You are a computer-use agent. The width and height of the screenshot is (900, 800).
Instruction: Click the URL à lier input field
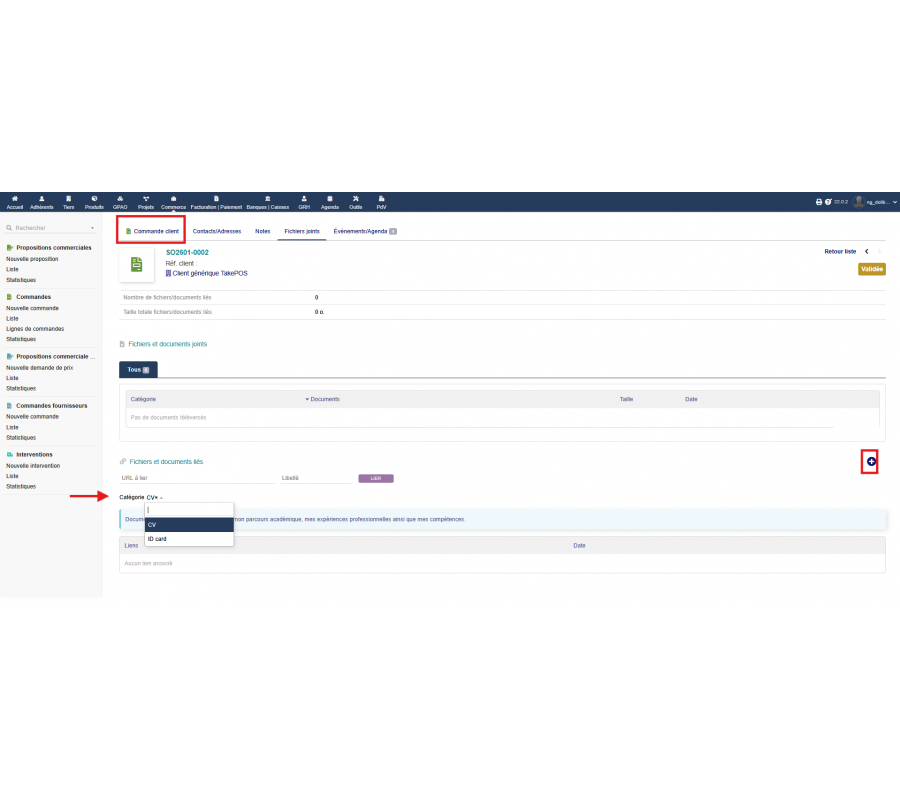pyautogui.click(x=197, y=478)
